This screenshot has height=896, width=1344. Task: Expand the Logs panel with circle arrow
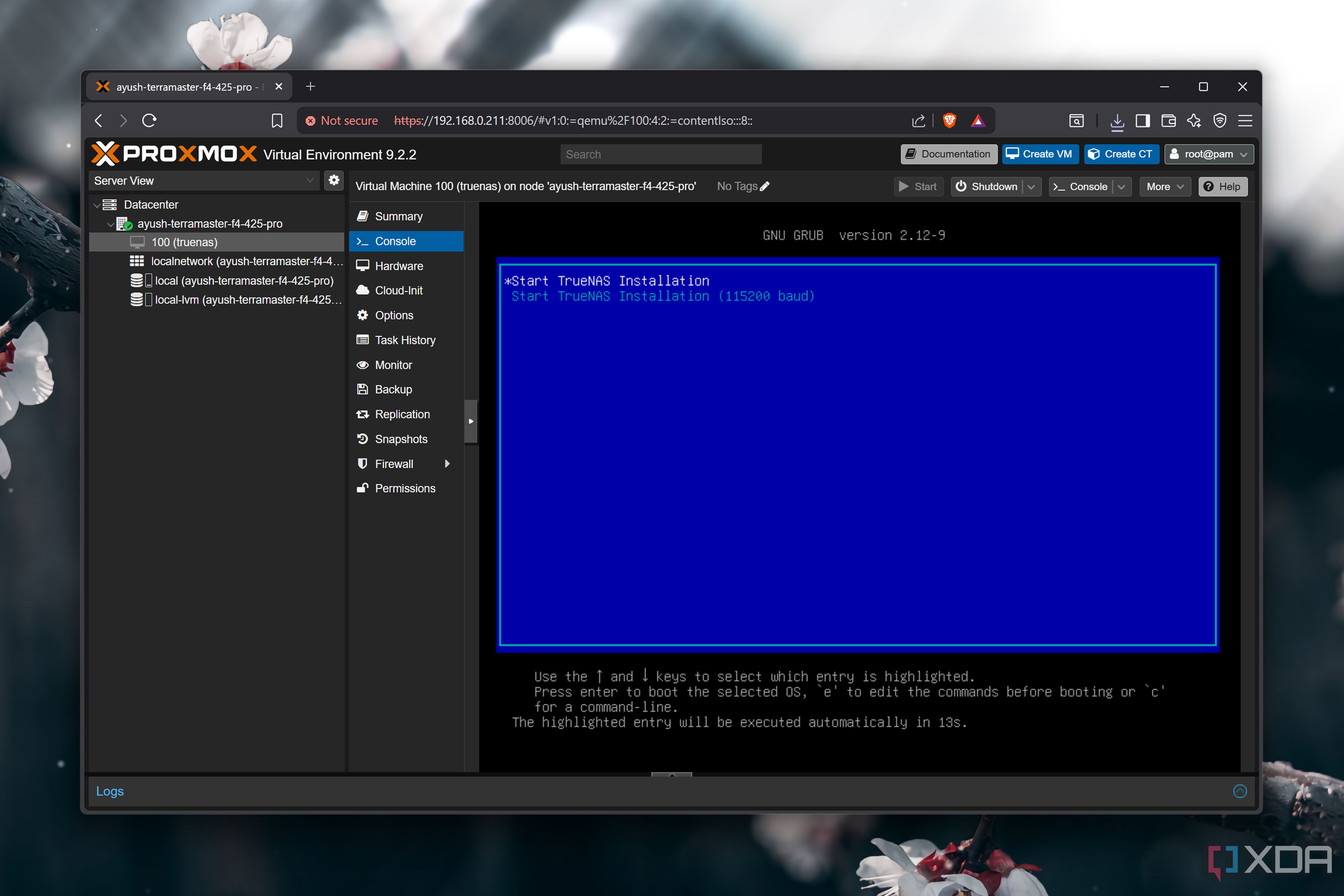(1239, 791)
